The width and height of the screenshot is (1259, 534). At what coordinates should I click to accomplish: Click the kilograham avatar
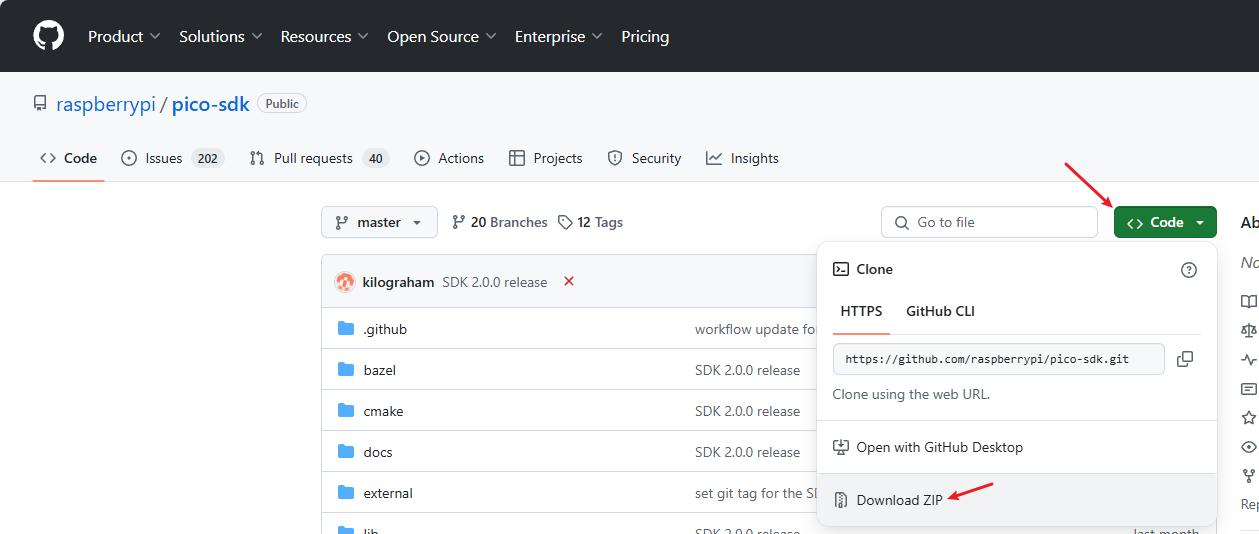(x=345, y=282)
